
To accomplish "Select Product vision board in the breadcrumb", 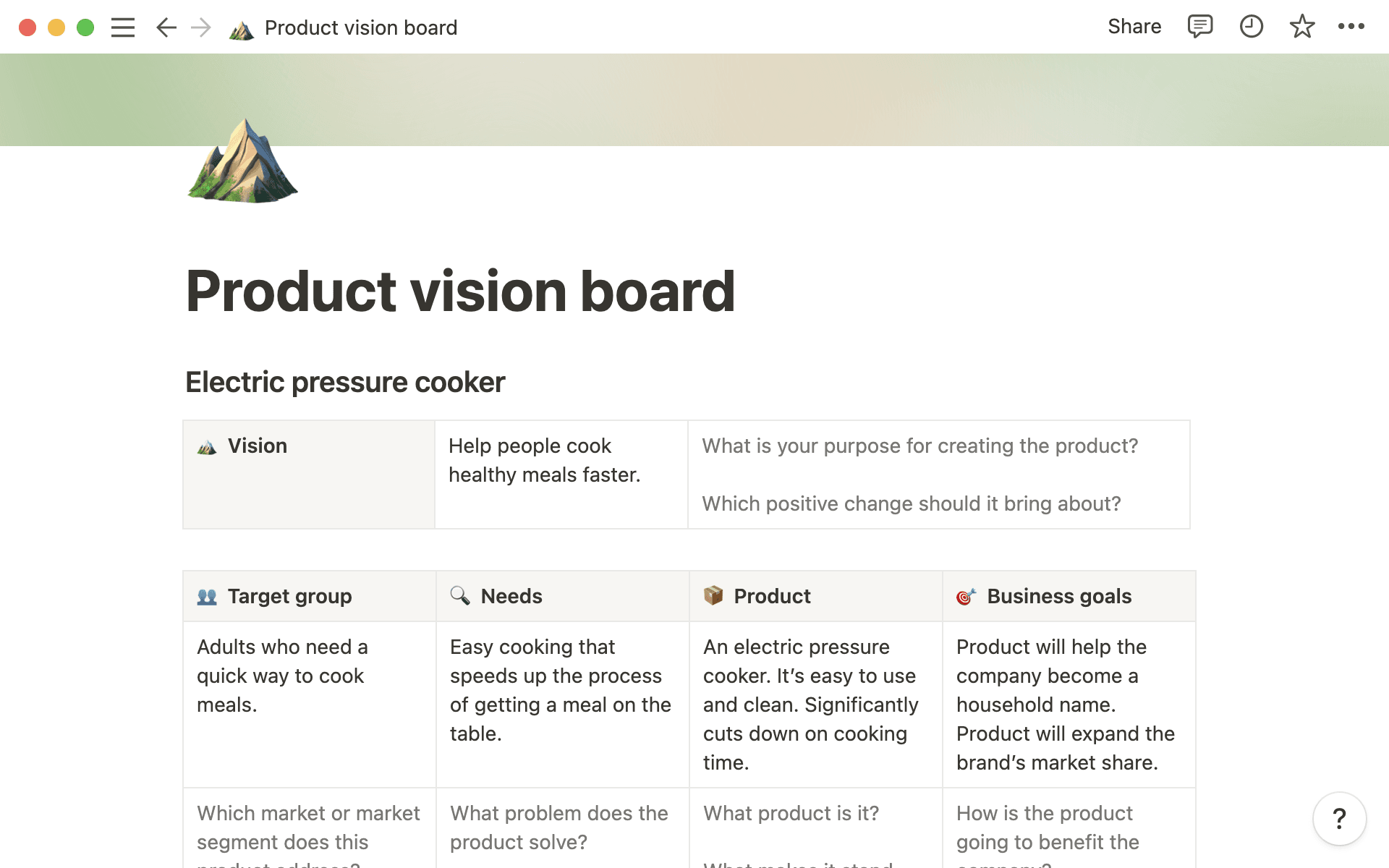I will tap(360, 27).
